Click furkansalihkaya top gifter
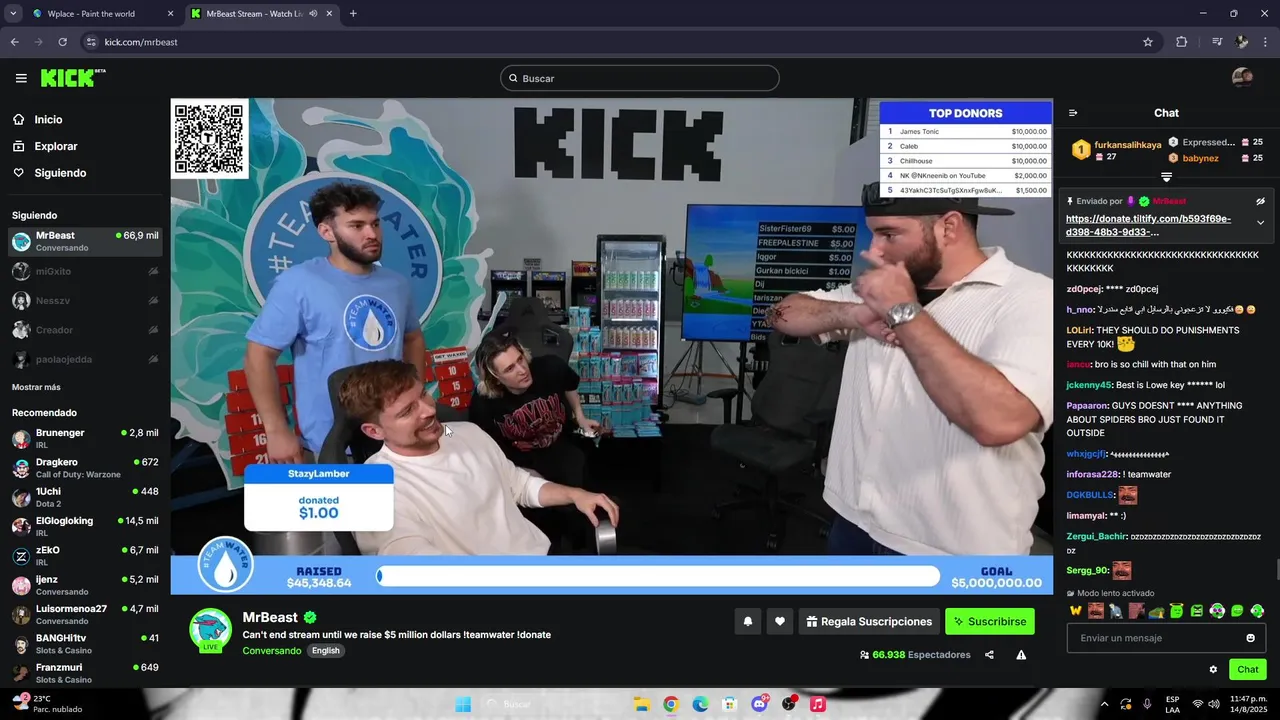 pyautogui.click(x=1128, y=144)
